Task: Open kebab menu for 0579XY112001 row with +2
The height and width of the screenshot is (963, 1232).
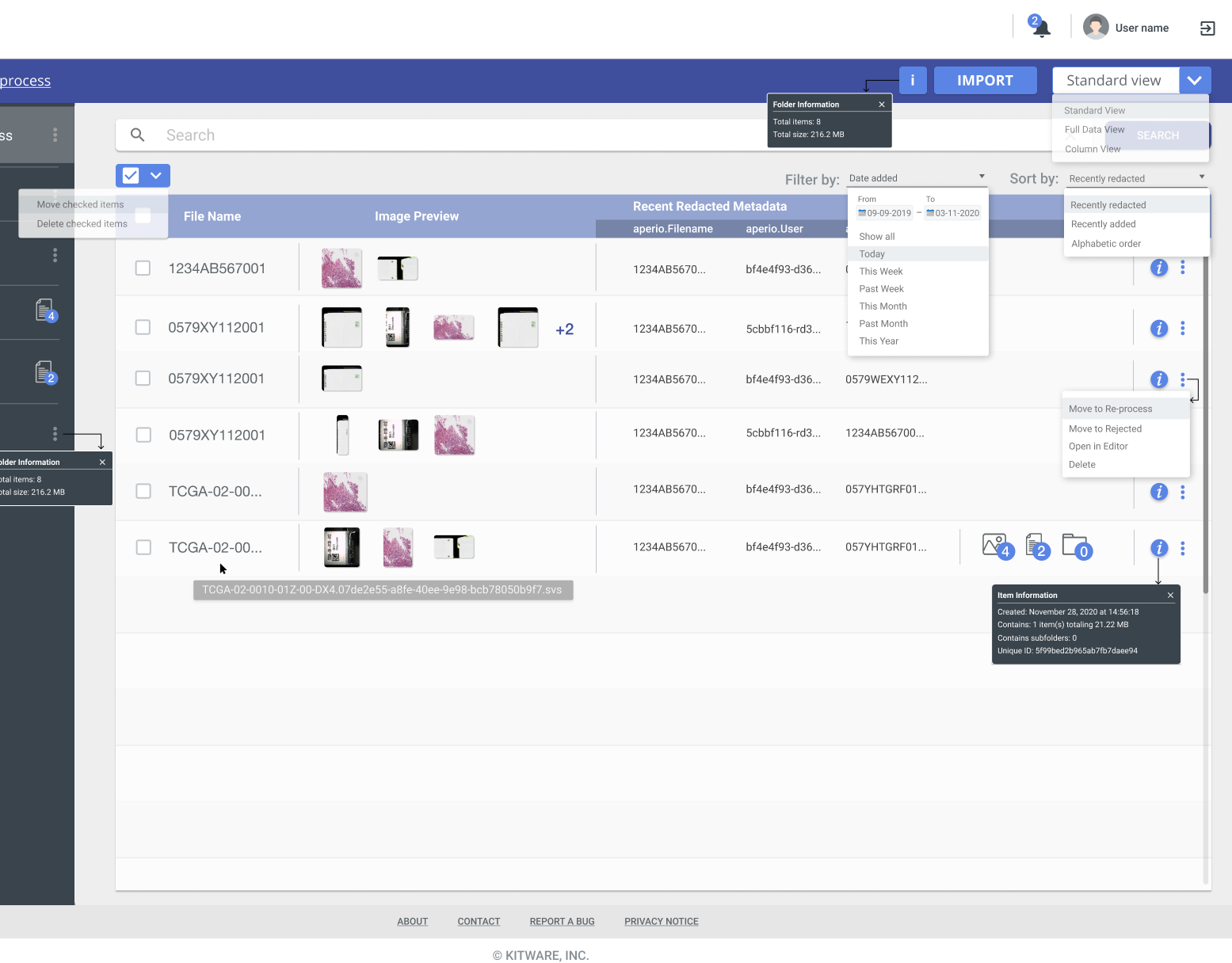Action: pyautogui.click(x=1183, y=328)
